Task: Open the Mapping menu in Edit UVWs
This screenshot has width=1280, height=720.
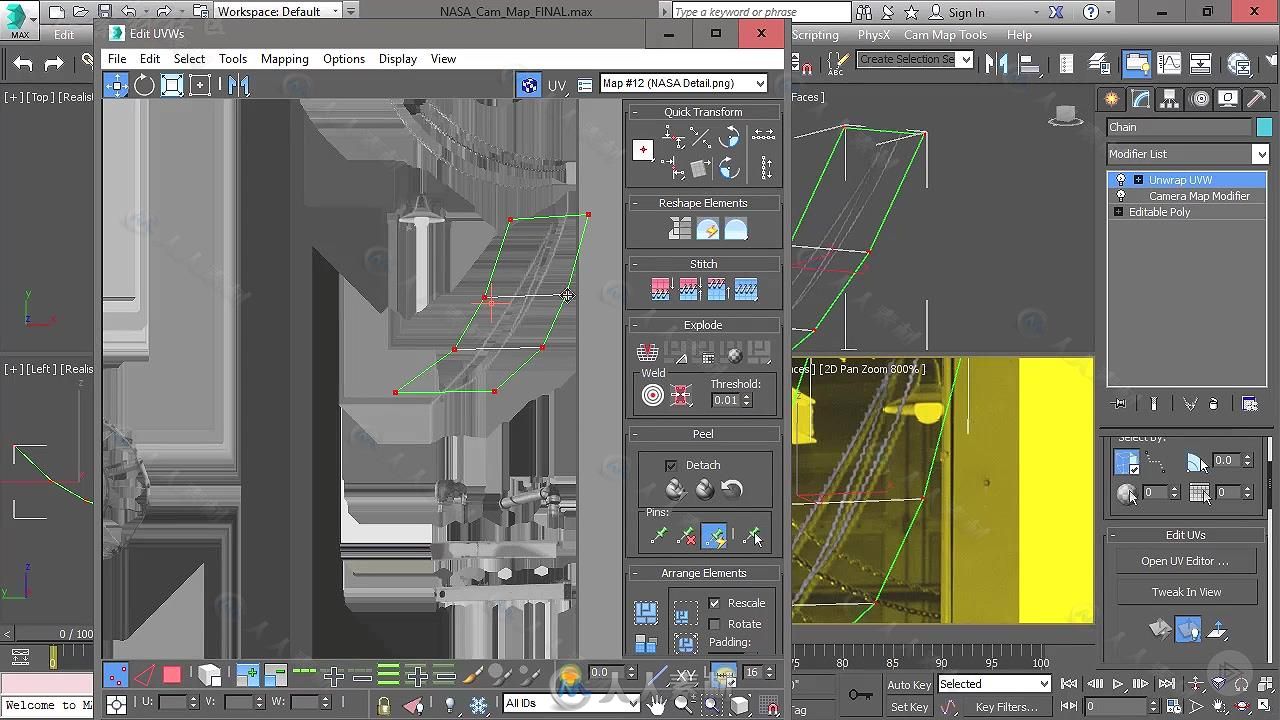Action: click(284, 59)
